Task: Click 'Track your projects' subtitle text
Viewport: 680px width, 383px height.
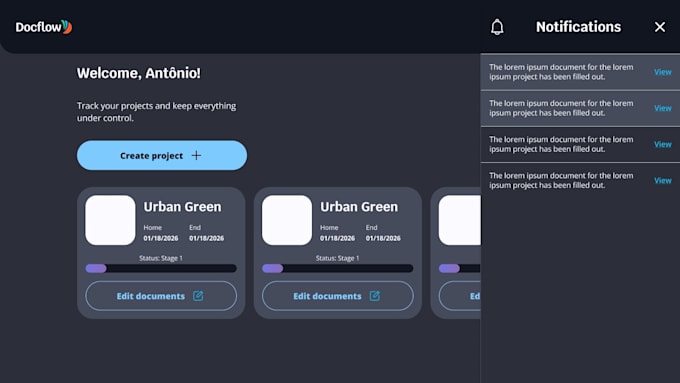Action: pyautogui.click(x=157, y=112)
